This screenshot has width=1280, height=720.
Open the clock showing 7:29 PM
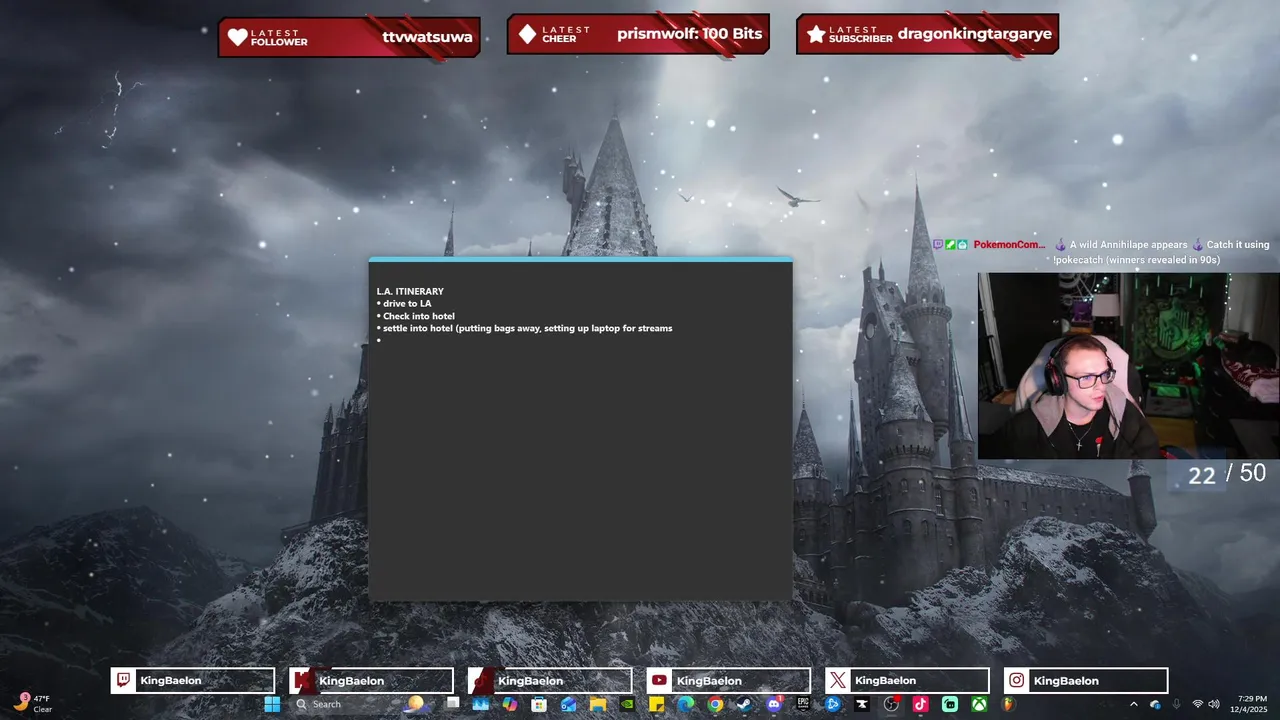tap(1251, 703)
